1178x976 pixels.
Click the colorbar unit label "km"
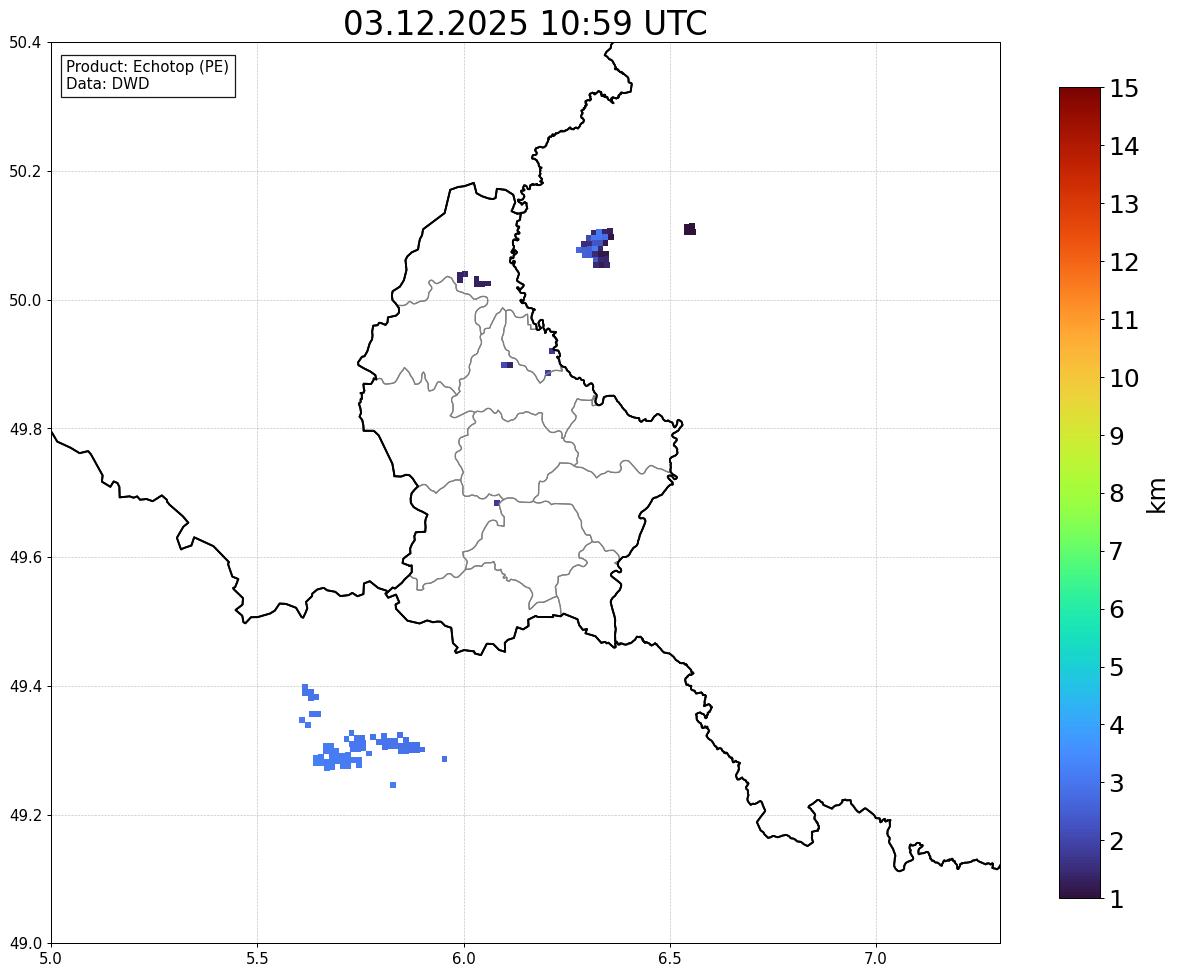[x=1156, y=495]
